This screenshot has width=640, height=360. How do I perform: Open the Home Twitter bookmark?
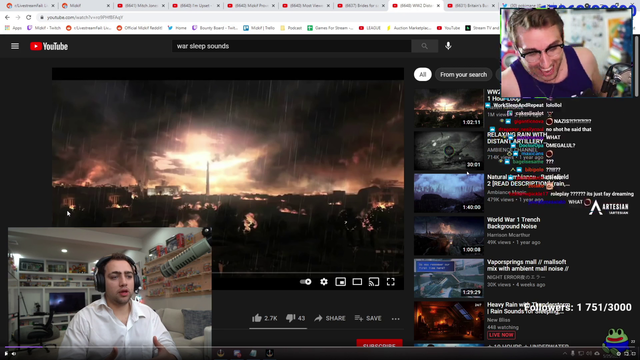click(x=177, y=28)
